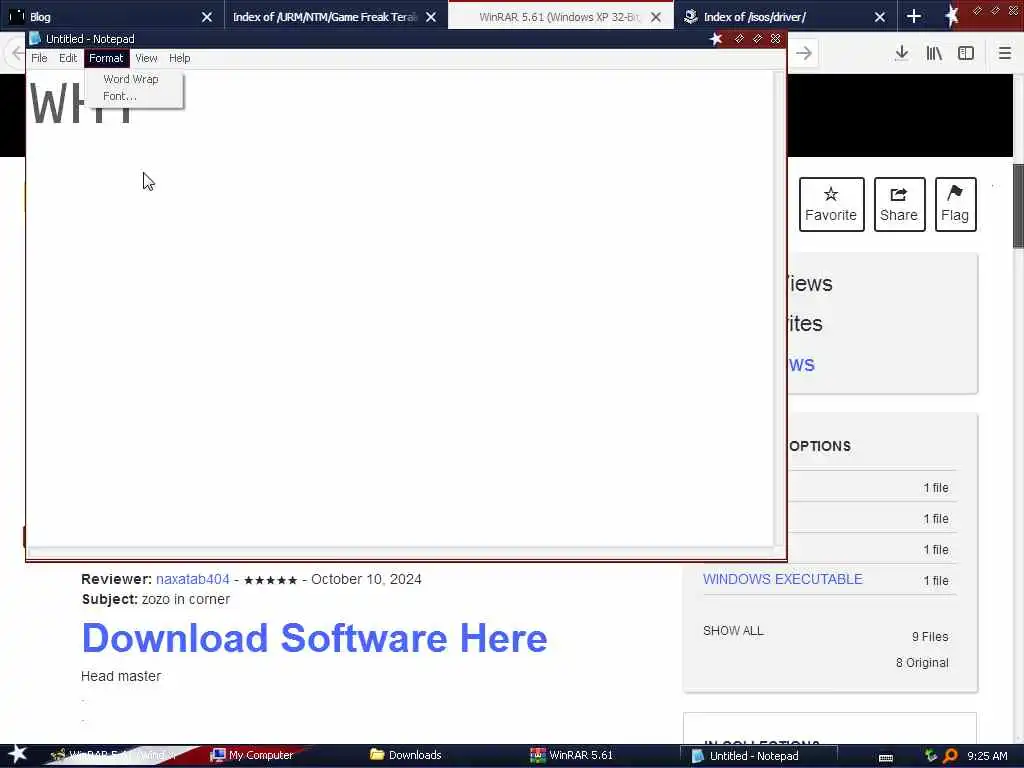Click the Download Software Here link
Screen dimensions: 1024x768
[x=314, y=638]
